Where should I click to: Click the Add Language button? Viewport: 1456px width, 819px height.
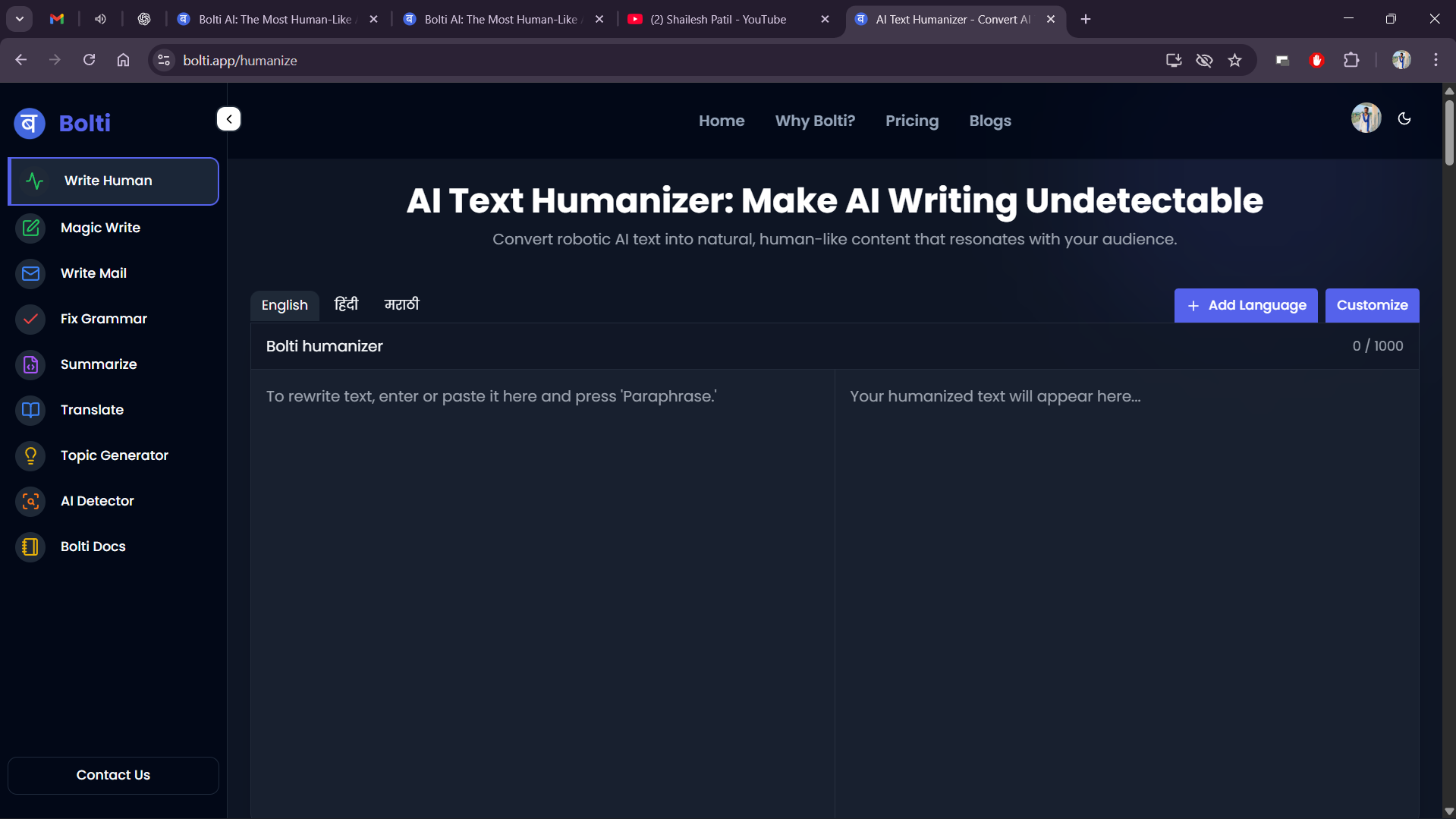(1245, 305)
